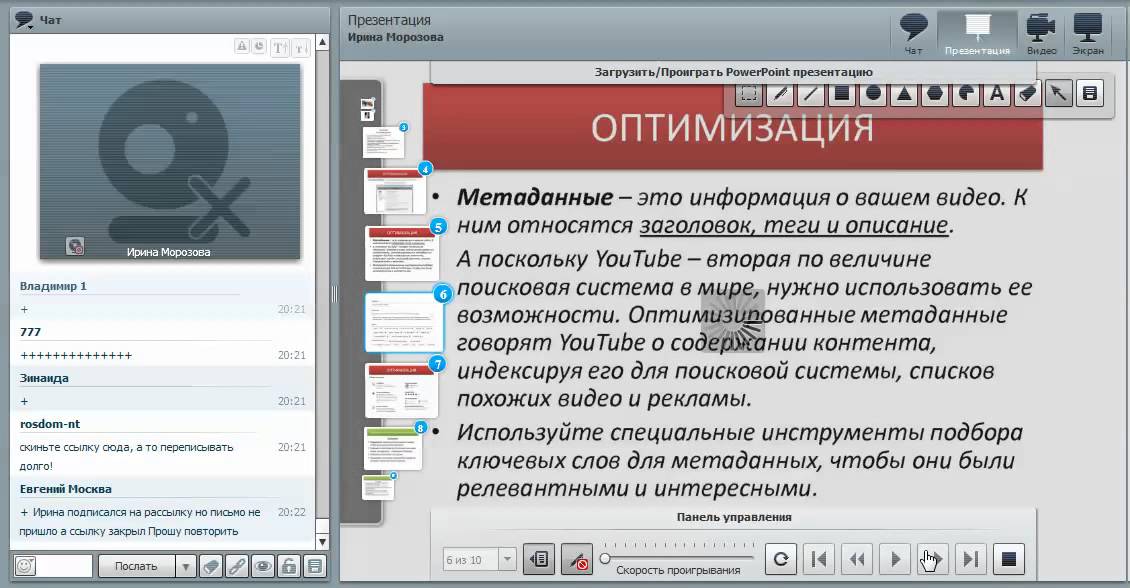Click chat user name Владимир 1
The height and width of the screenshot is (588, 1130).
[x=53, y=286]
